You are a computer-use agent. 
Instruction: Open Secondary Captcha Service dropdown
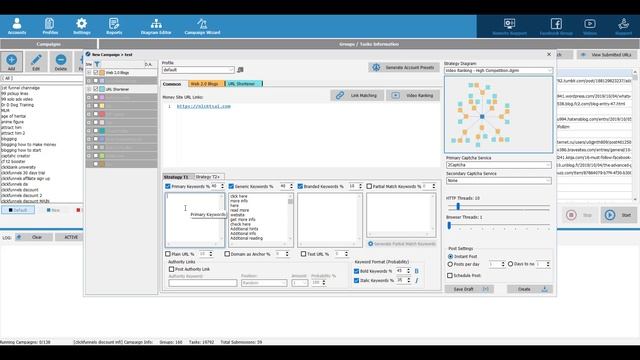498,180
